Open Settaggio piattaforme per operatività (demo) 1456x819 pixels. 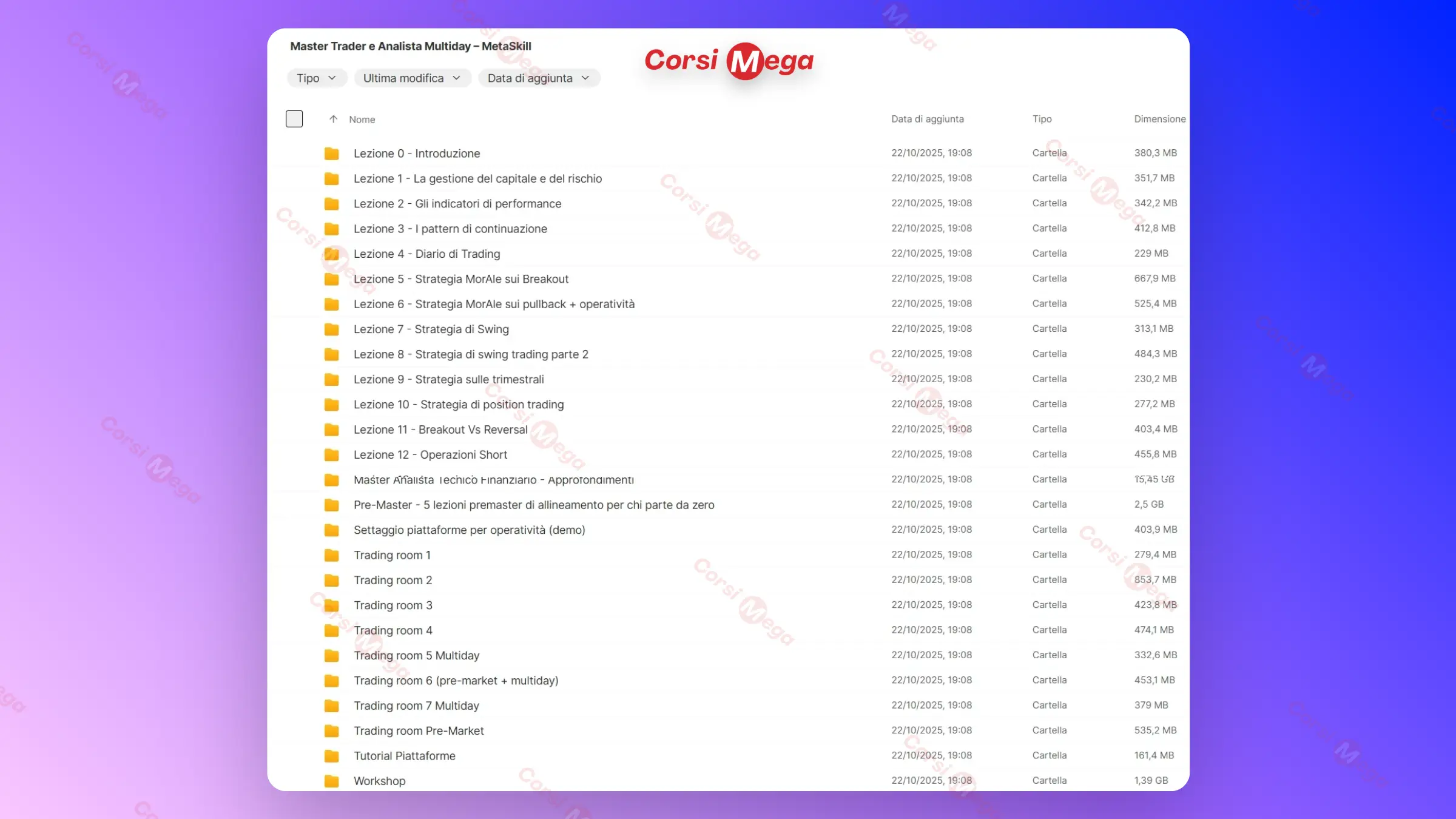[469, 530]
